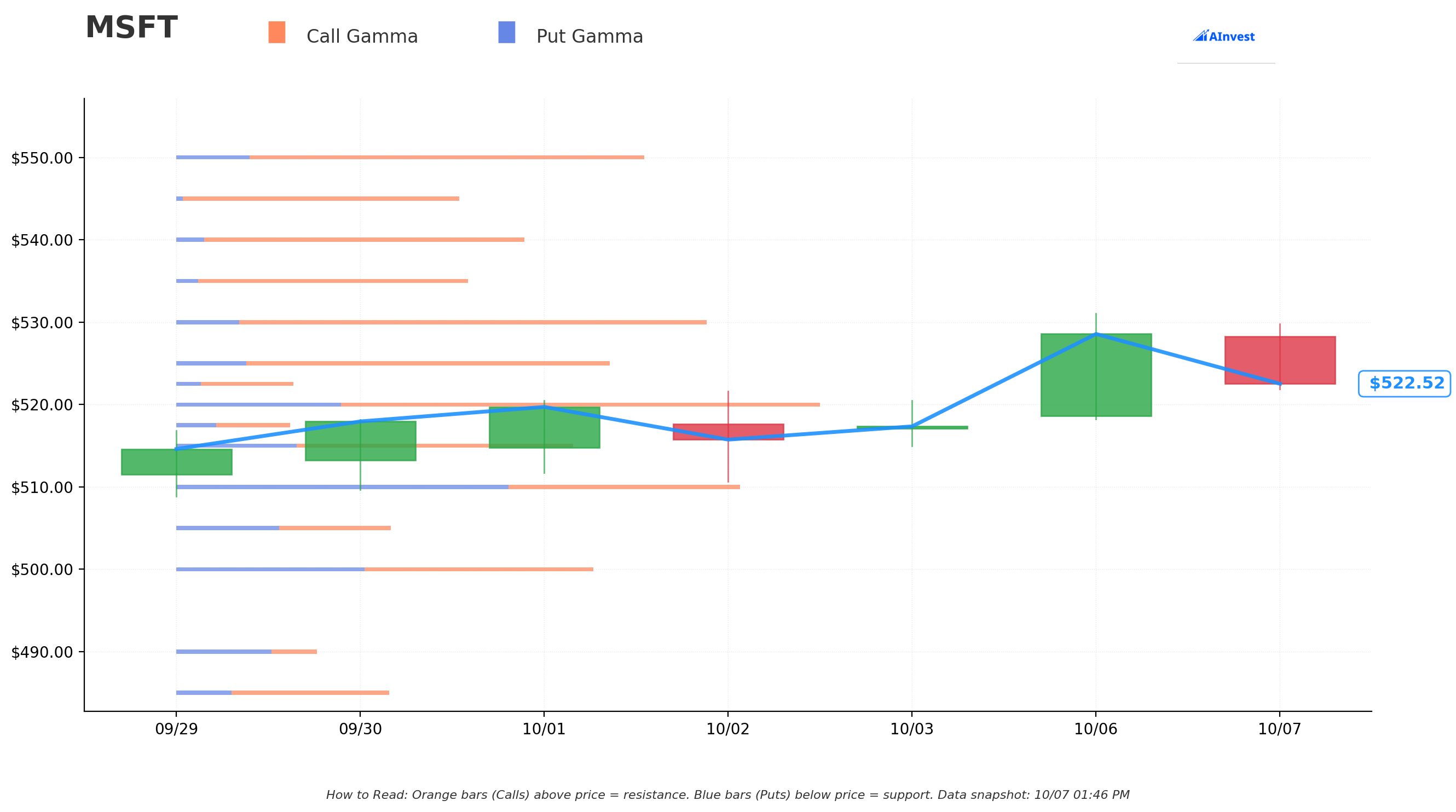The height and width of the screenshot is (812, 1456).
Task: Click the green 10/01 candlestick body
Action: [544, 427]
